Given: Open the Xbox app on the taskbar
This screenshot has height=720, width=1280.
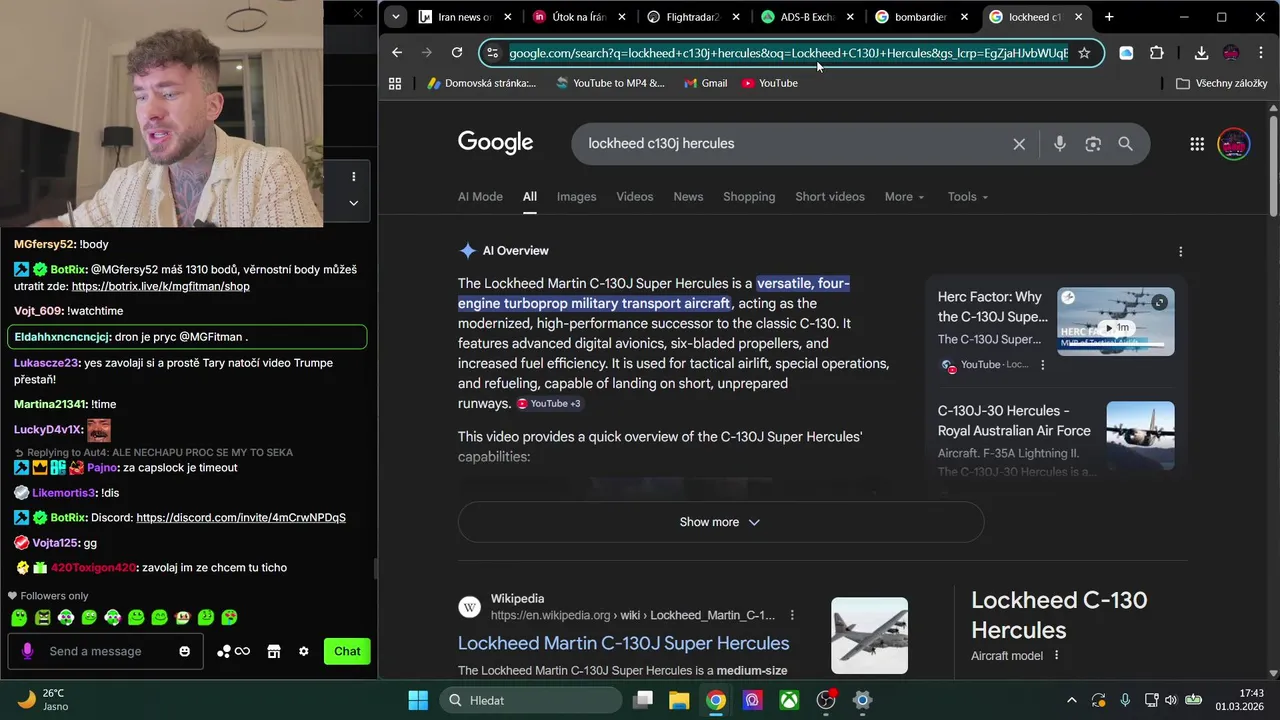Looking at the screenshot, I should point(789,700).
